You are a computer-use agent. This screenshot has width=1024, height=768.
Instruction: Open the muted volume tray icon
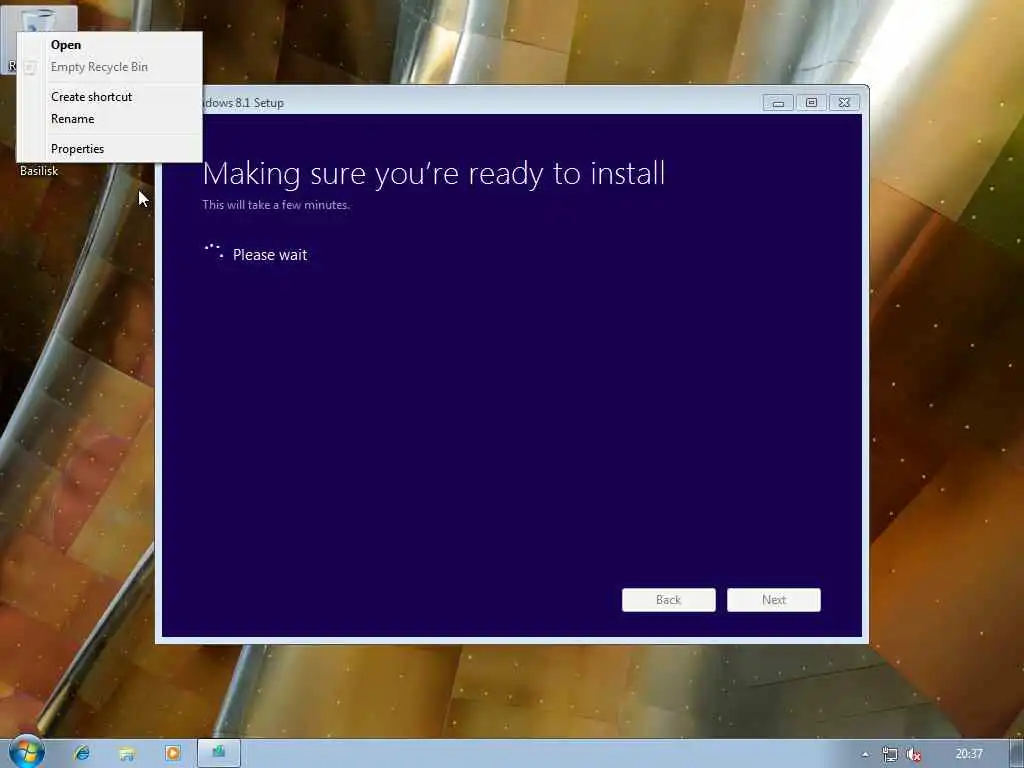[x=914, y=754]
